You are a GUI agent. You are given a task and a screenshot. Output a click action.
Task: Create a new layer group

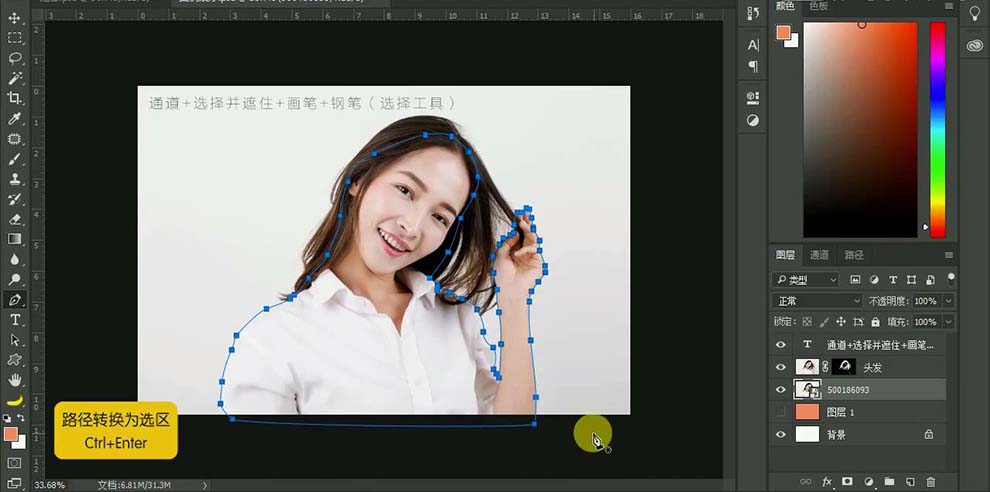pos(889,482)
